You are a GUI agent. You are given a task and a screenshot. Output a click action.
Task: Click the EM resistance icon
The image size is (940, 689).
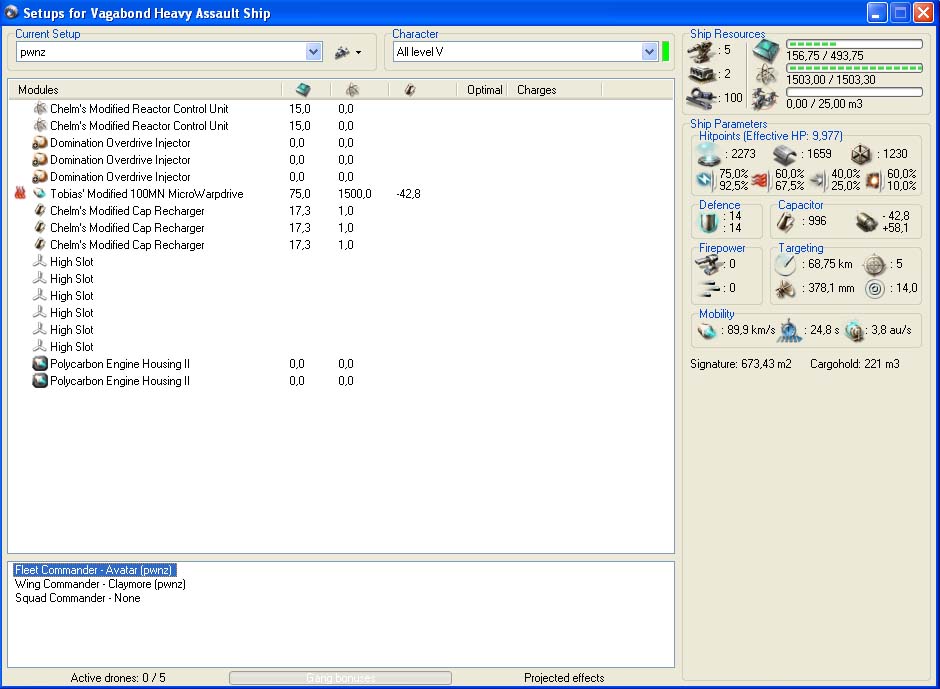(x=706, y=179)
